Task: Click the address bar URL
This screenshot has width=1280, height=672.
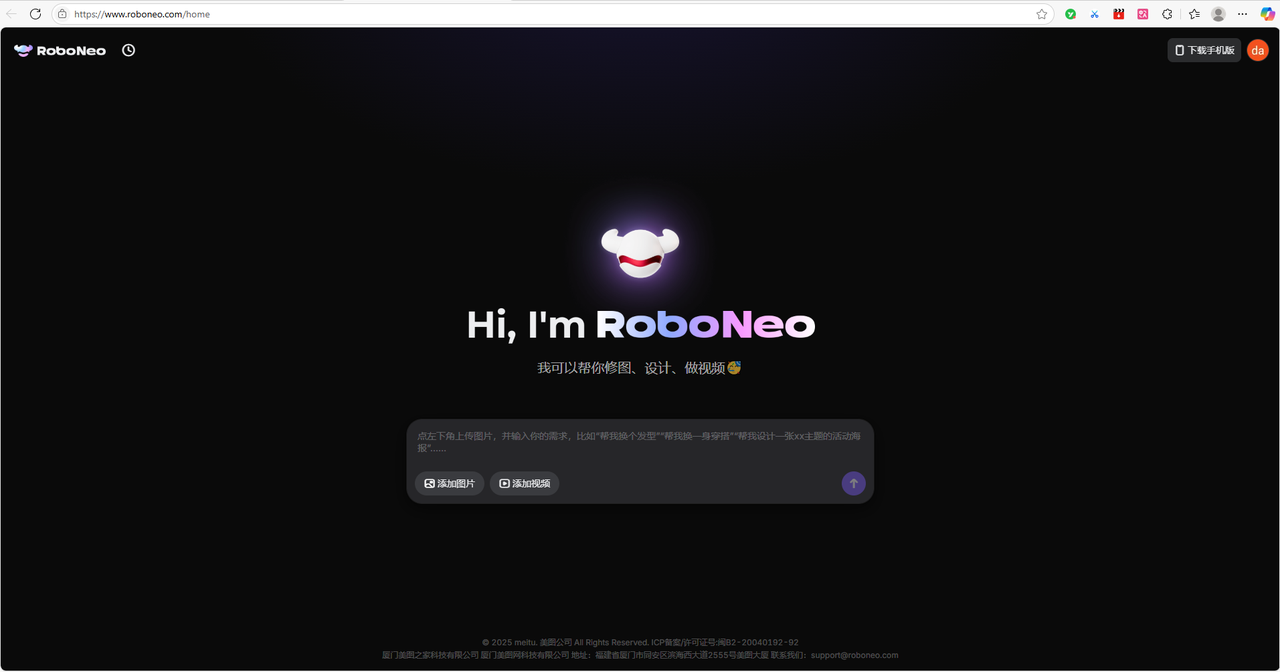Action: point(142,15)
